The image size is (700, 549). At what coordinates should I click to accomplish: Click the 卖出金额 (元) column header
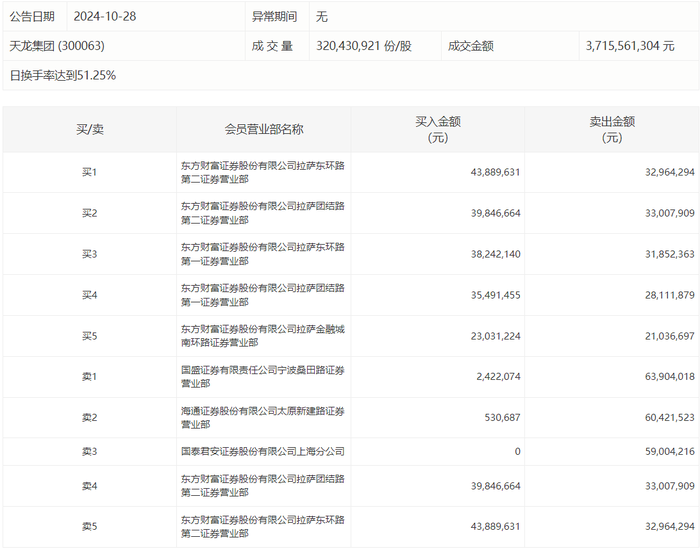[x=612, y=129]
